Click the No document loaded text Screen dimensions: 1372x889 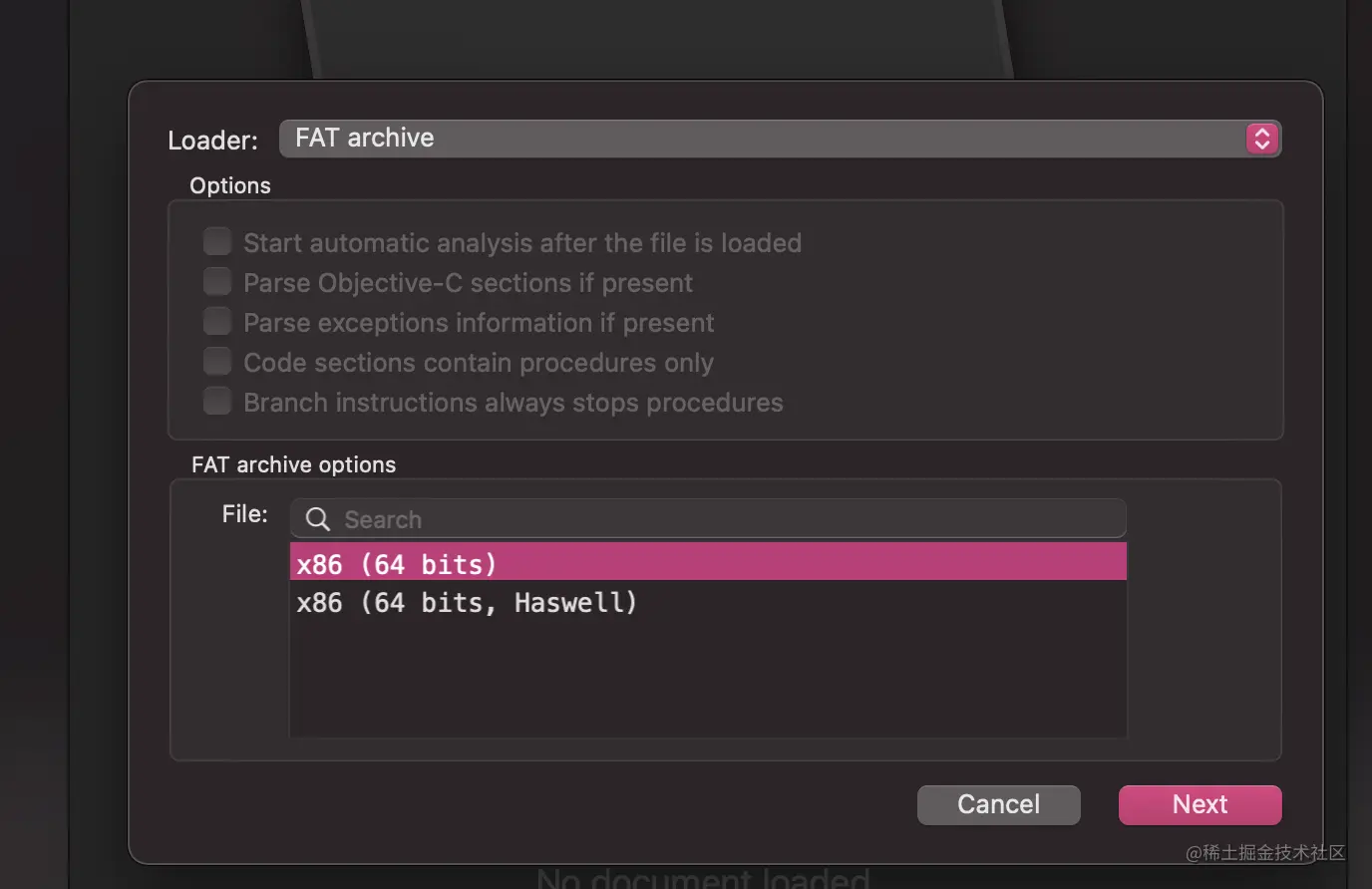(703, 878)
